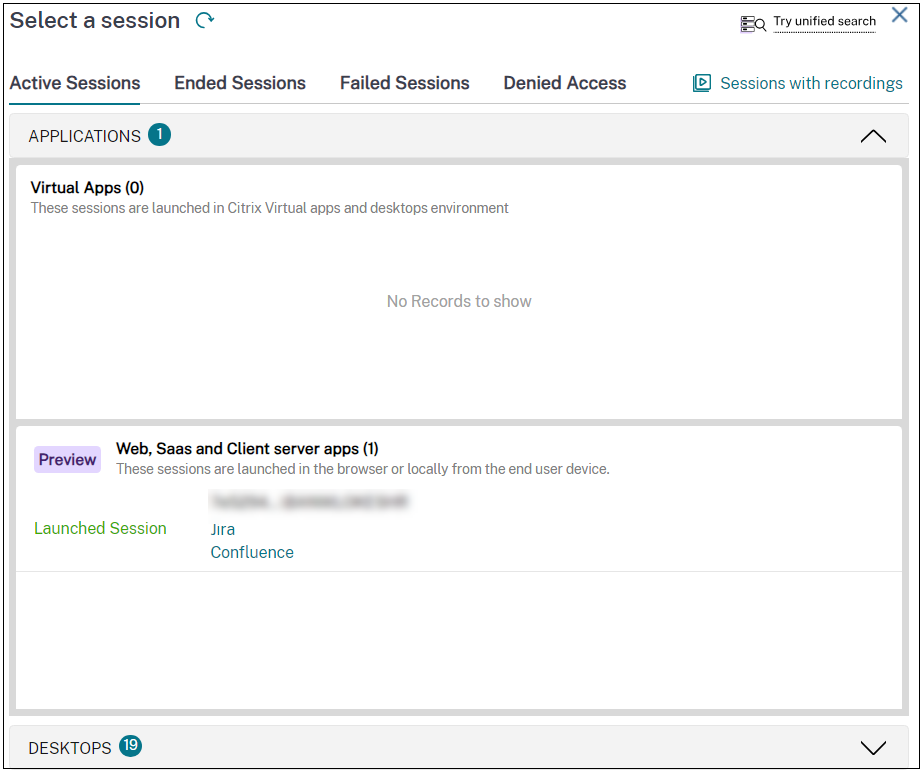This screenshot has height=777, width=924.
Task: Click the unified search icon
Action: [753, 24]
